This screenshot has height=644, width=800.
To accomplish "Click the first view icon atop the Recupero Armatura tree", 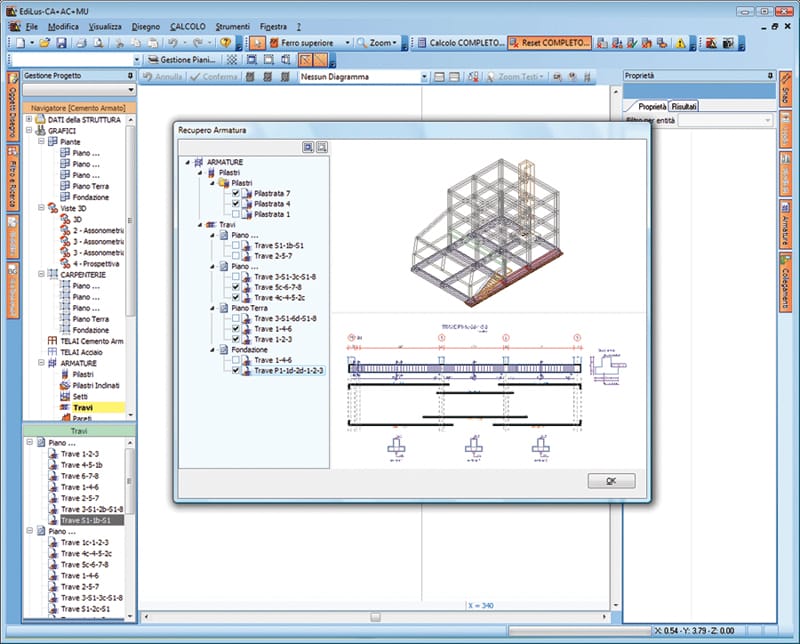I will click(x=308, y=146).
